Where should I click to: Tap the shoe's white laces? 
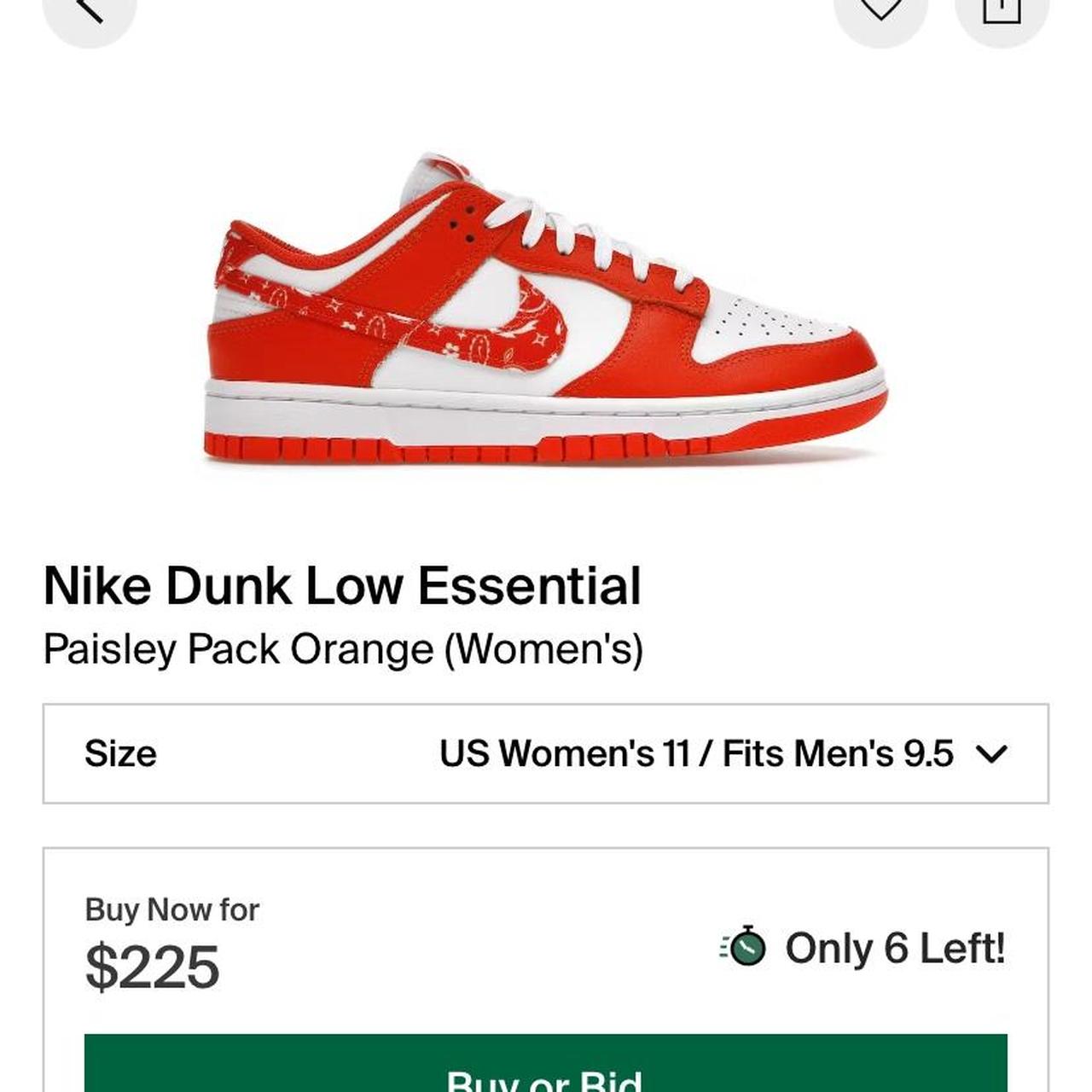point(597,235)
